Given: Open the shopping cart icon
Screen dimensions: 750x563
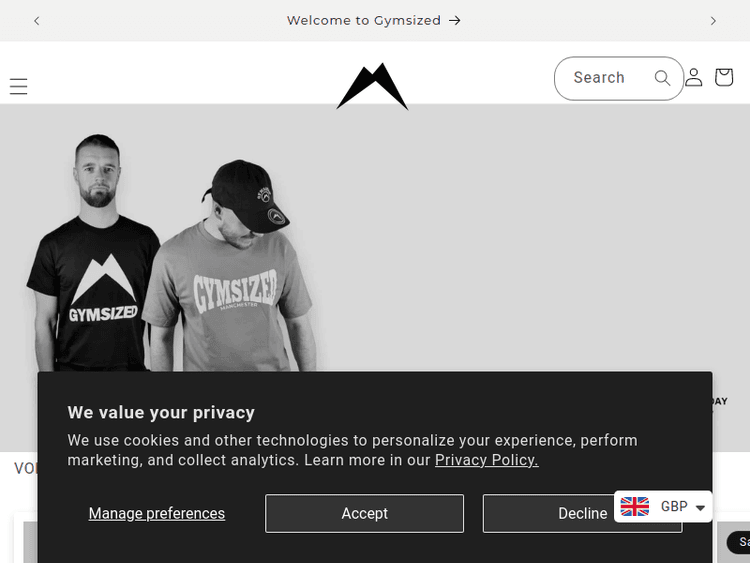Looking at the screenshot, I should 724,78.
